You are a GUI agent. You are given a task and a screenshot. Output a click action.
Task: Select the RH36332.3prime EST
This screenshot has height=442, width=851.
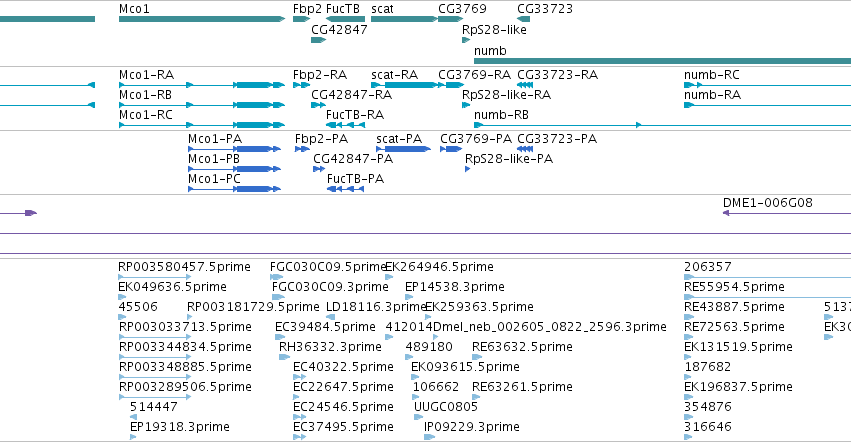click(331, 346)
